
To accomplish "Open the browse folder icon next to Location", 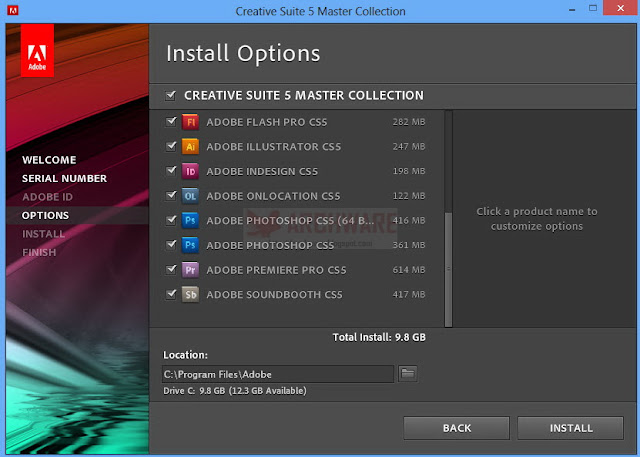I will (x=407, y=373).
